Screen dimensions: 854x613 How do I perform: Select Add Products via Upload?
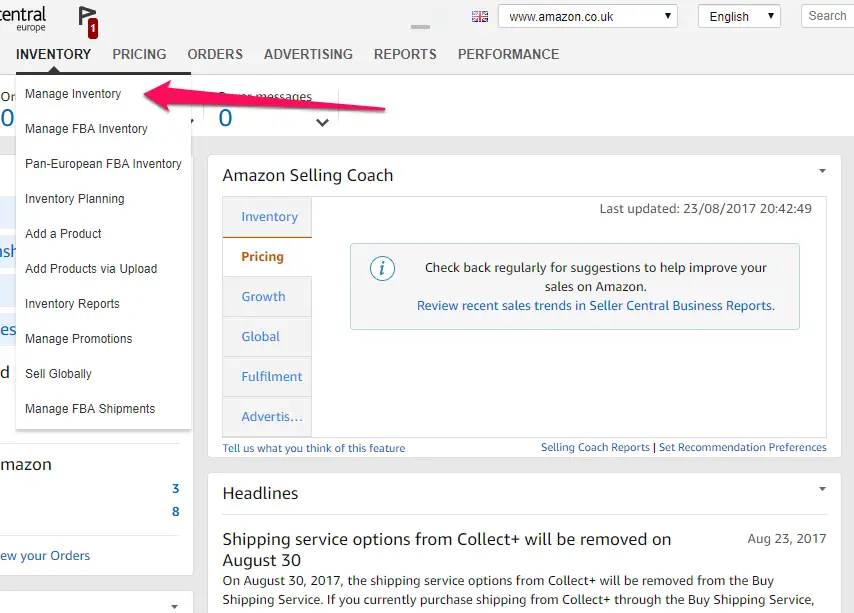pyautogui.click(x=91, y=268)
